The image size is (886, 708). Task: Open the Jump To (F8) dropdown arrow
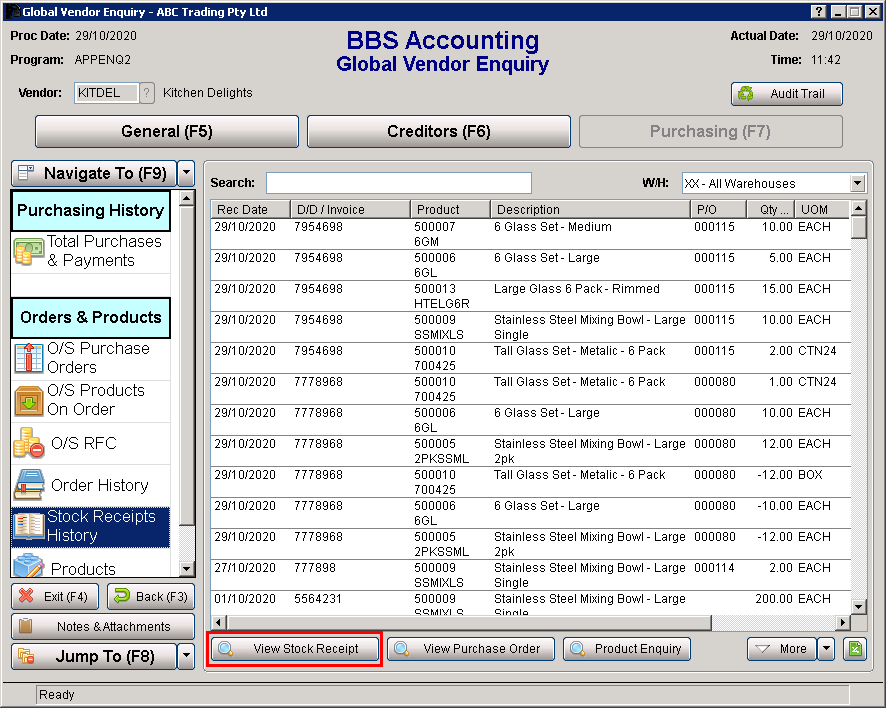[184, 659]
